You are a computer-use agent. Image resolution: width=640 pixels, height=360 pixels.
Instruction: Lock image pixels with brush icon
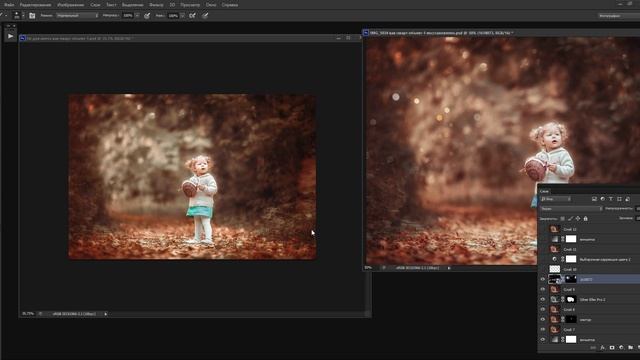(570, 219)
